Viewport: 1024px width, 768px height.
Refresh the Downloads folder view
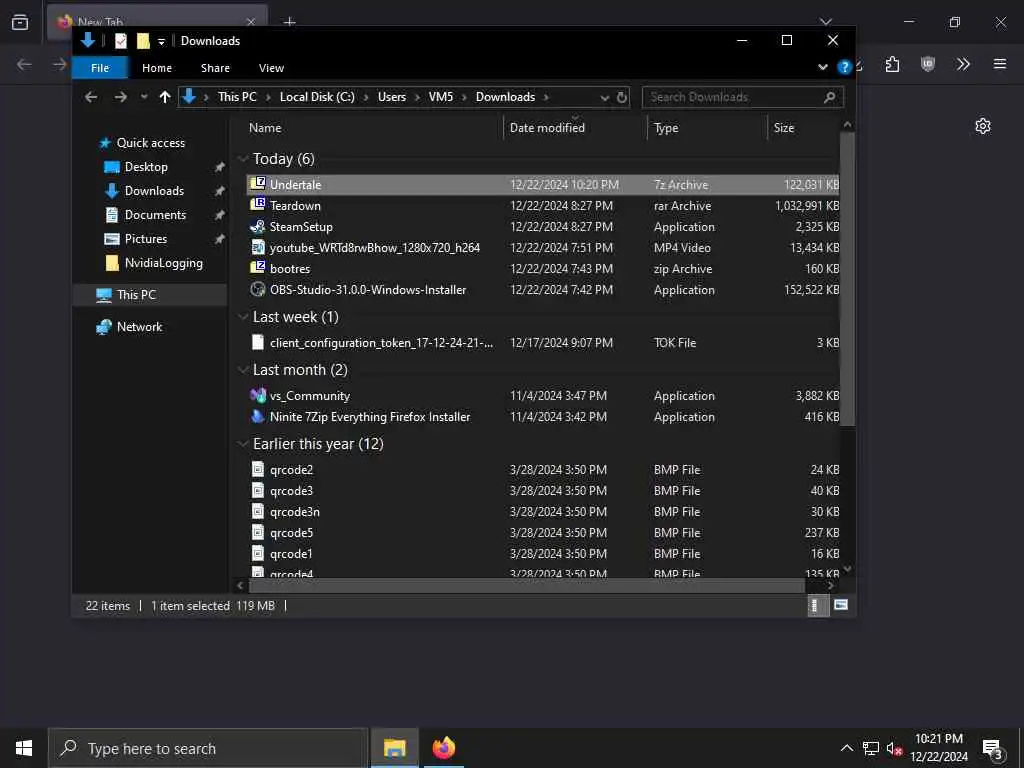pyautogui.click(x=622, y=97)
